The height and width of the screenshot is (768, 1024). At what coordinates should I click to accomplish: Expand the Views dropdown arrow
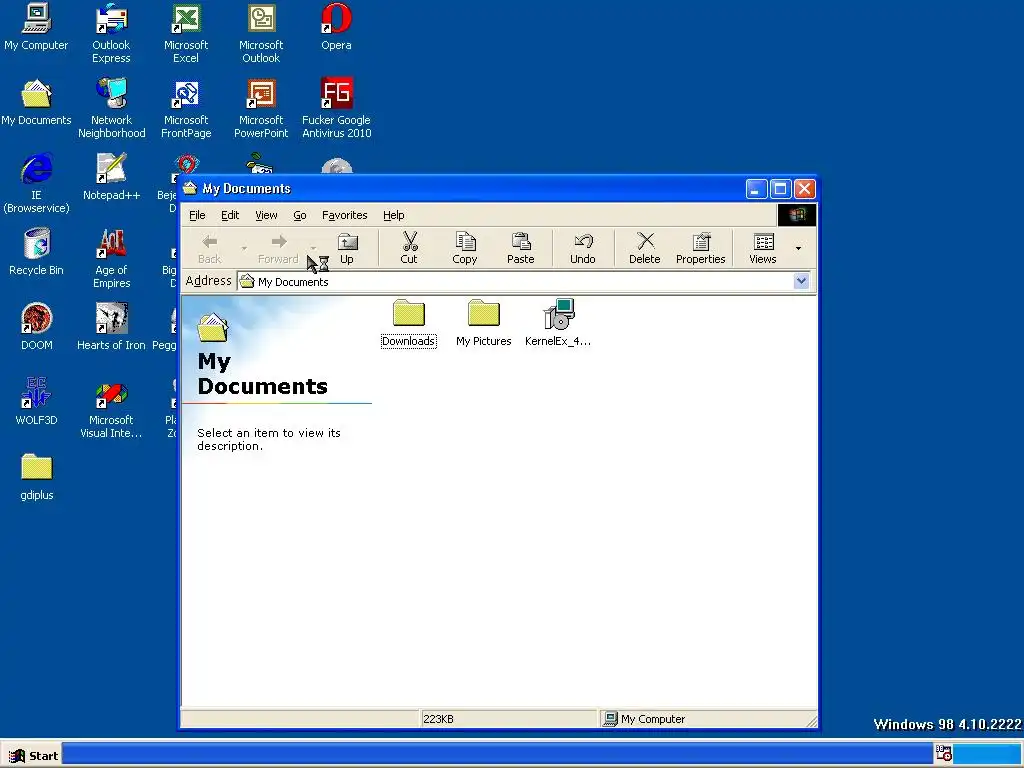pyautogui.click(x=798, y=249)
